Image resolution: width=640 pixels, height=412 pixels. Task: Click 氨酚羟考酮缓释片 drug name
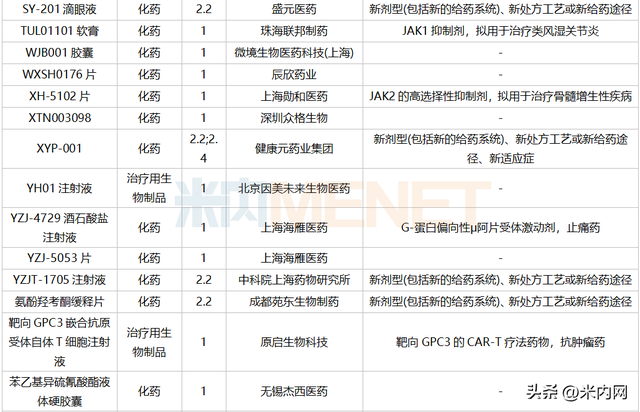(x=60, y=302)
